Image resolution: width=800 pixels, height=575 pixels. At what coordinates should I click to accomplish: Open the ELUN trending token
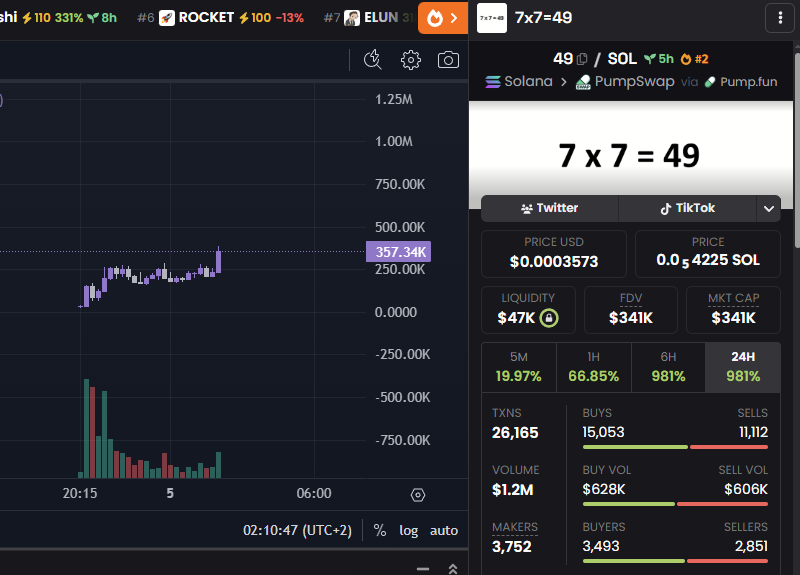pos(370,18)
